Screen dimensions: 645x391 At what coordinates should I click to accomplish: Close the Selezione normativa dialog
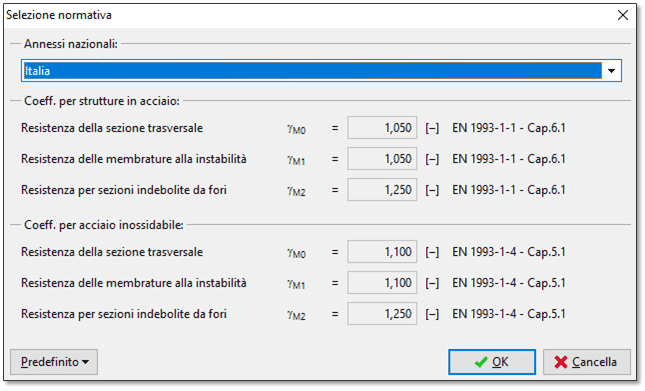pos(623,15)
